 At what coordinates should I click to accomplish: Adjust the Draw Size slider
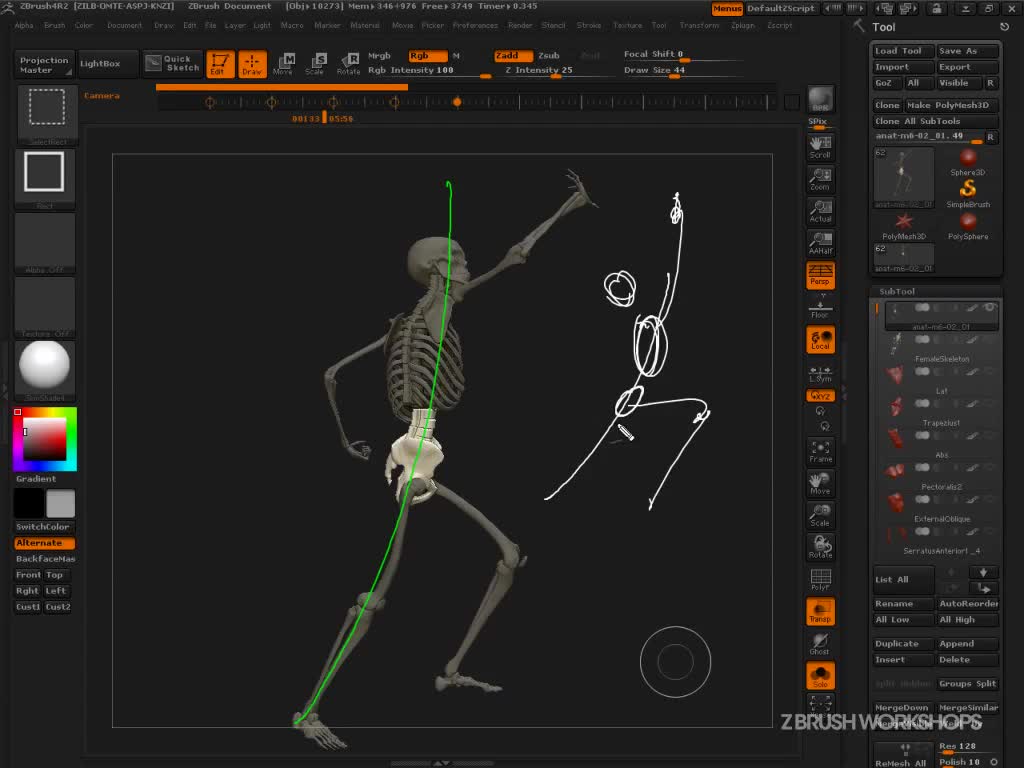pos(682,71)
